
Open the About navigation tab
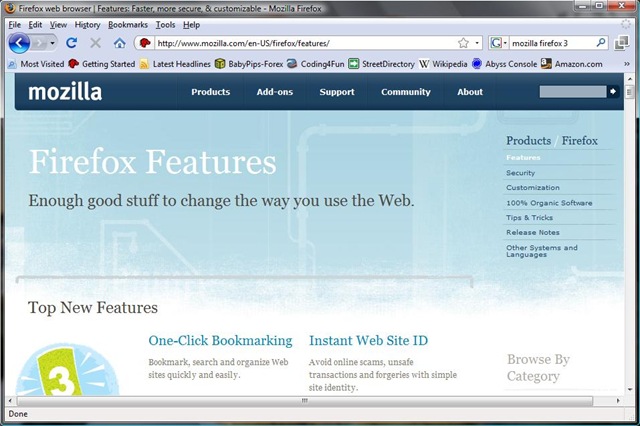[x=470, y=92]
